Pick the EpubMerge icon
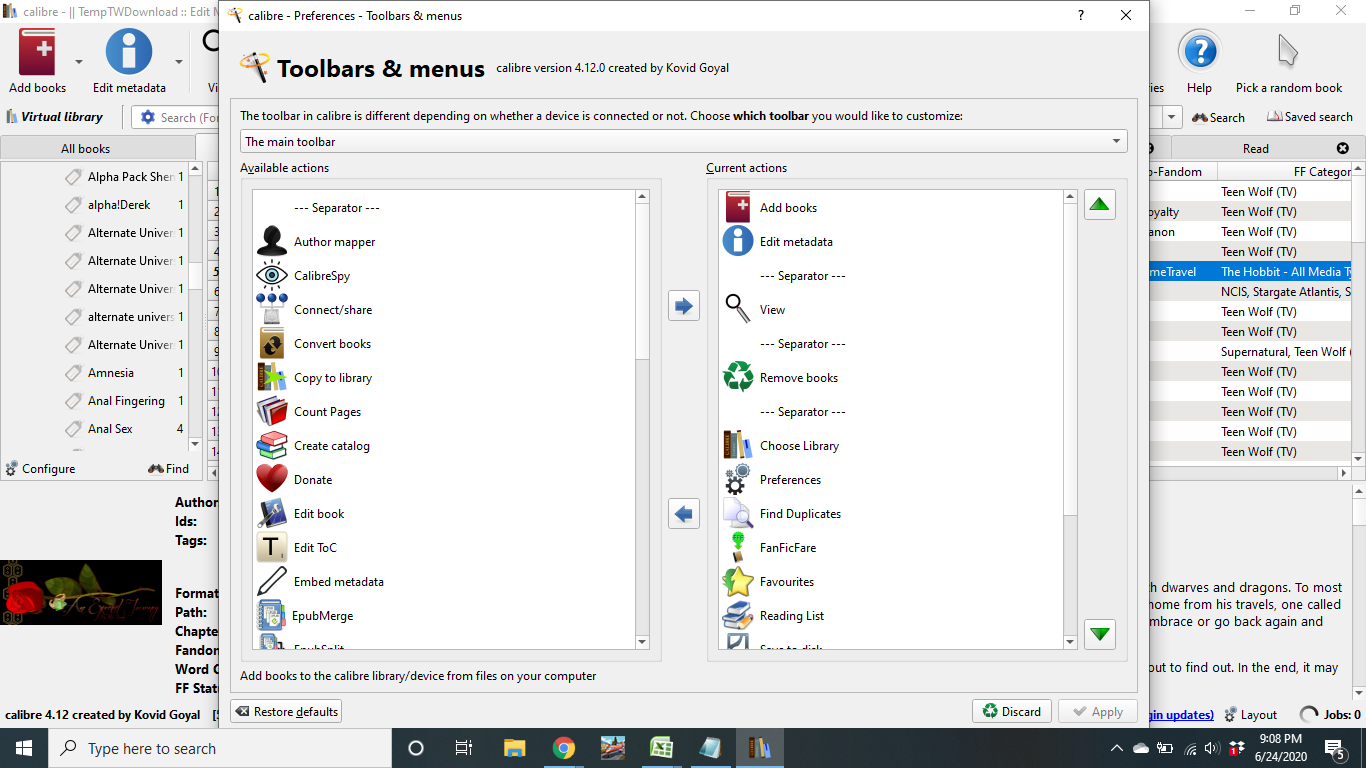 pyautogui.click(x=272, y=616)
